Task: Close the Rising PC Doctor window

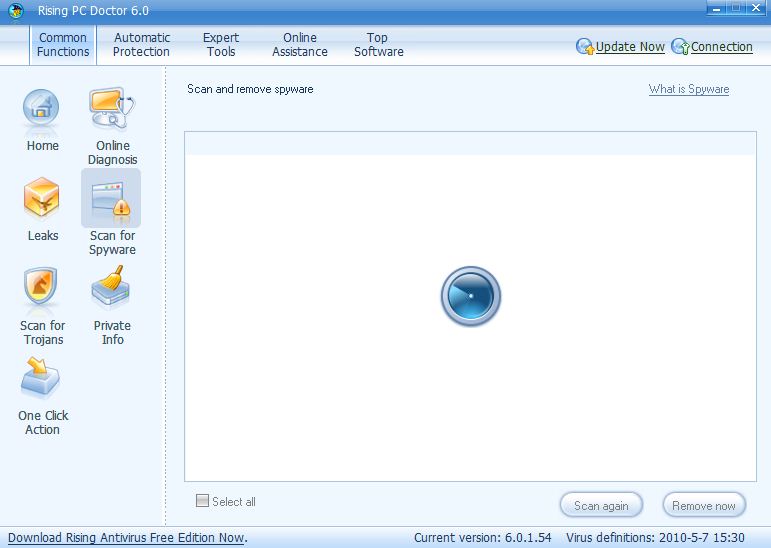Action: (x=756, y=8)
